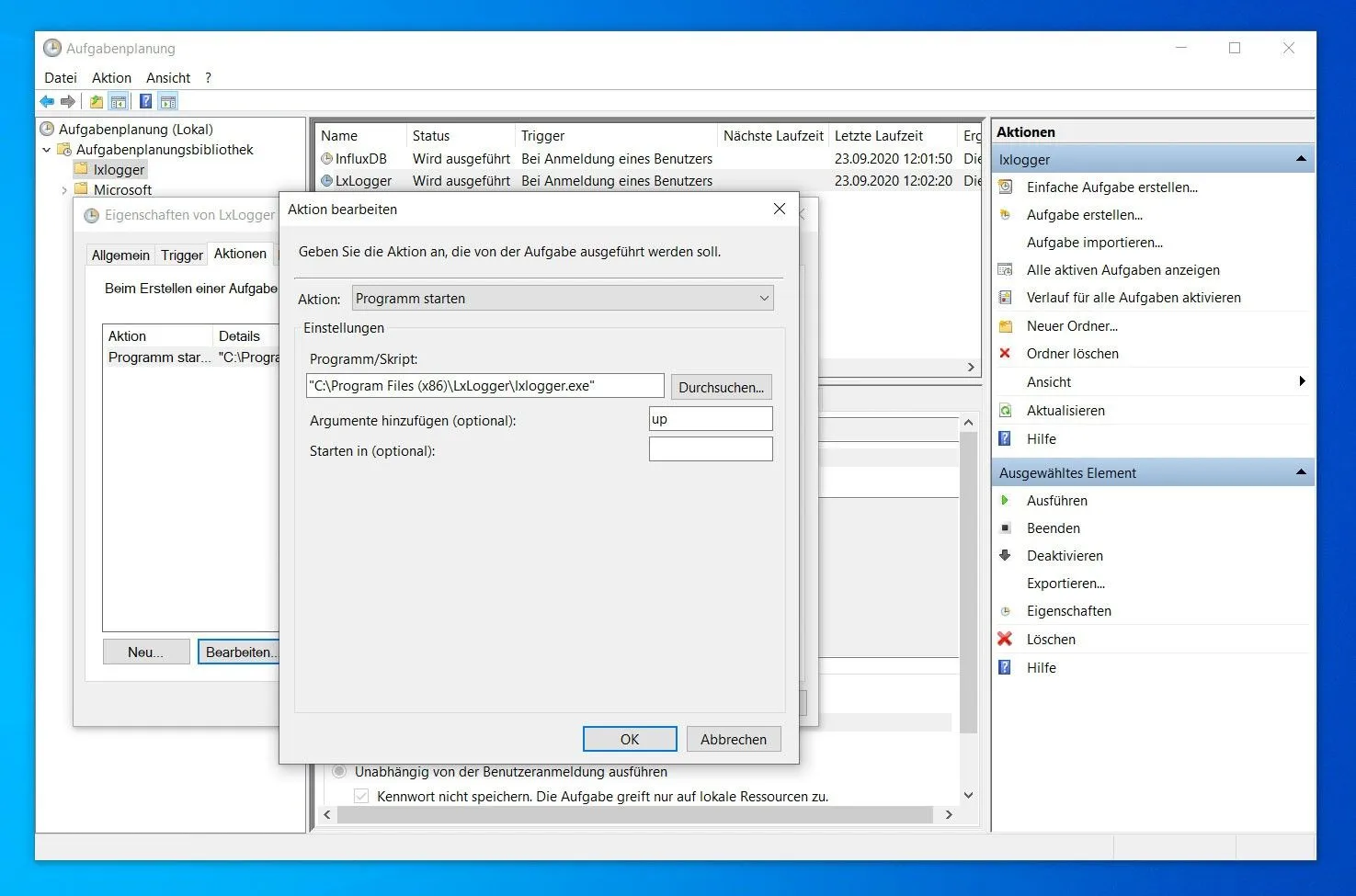Click the Argumente hinzufügen field
The image size is (1356, 896).
(711, 419)
